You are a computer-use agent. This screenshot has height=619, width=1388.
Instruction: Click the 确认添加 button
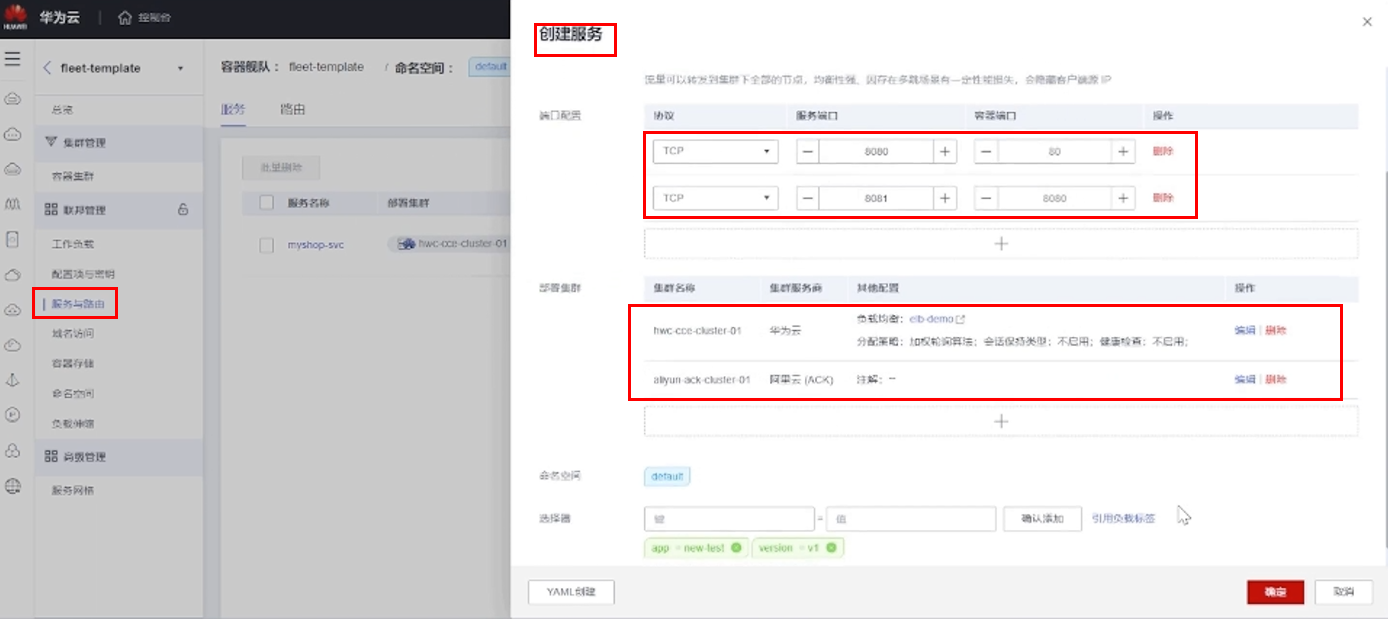click(x=1043, y=519)
